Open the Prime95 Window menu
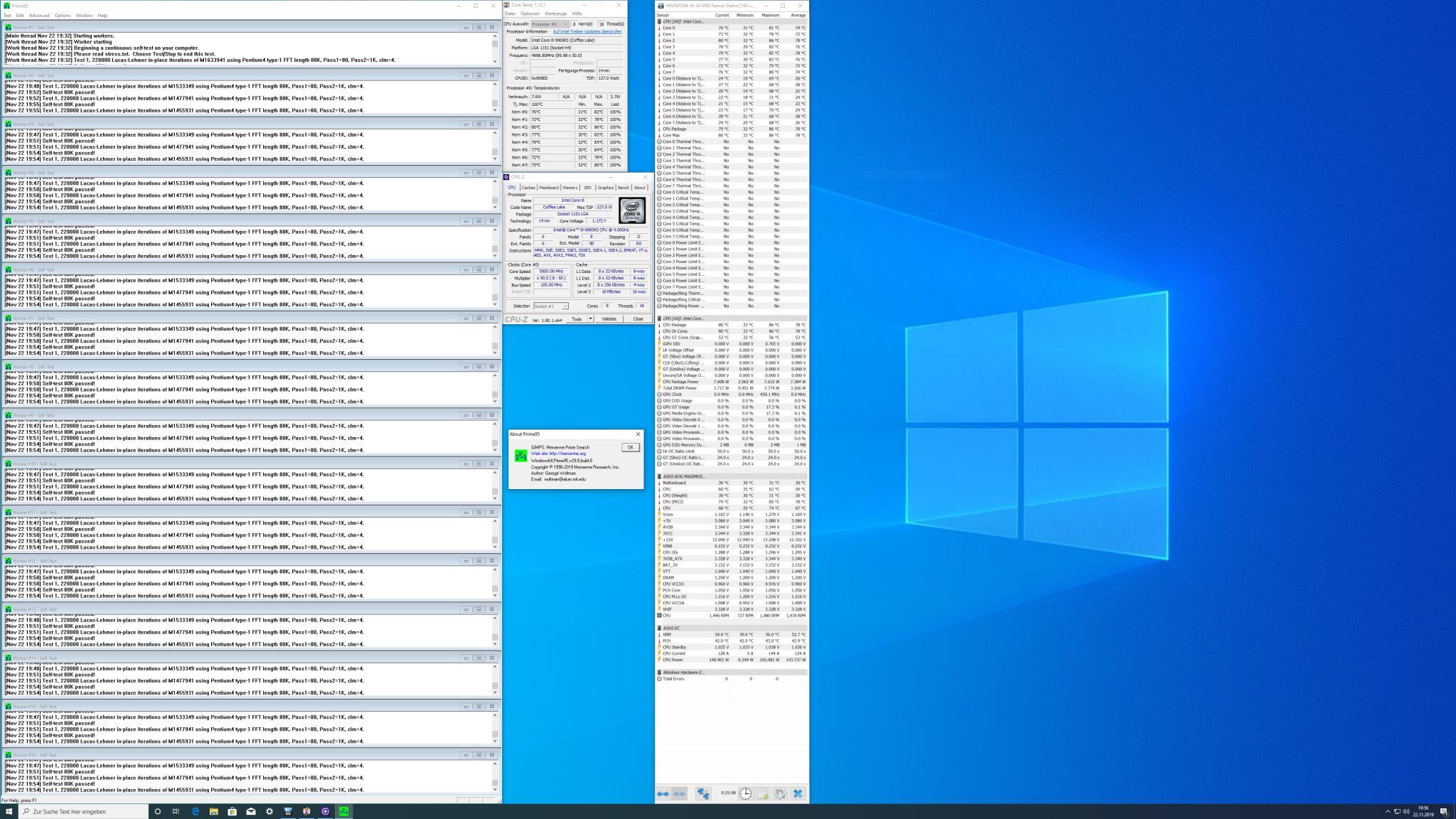Screen dimensions: 1456x819 84,15
